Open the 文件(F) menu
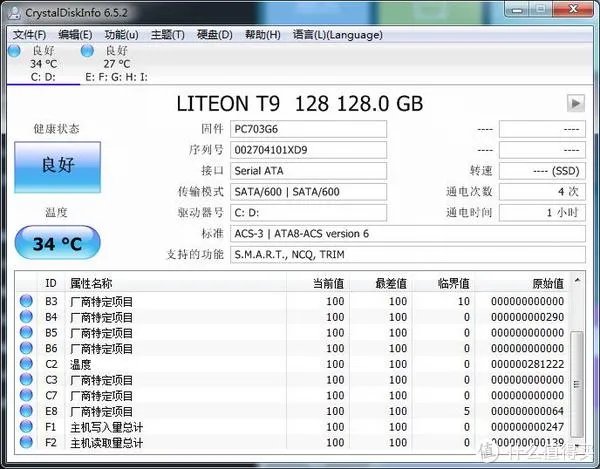Viewport: 600px width, 469px height. (x=29, y=35)
